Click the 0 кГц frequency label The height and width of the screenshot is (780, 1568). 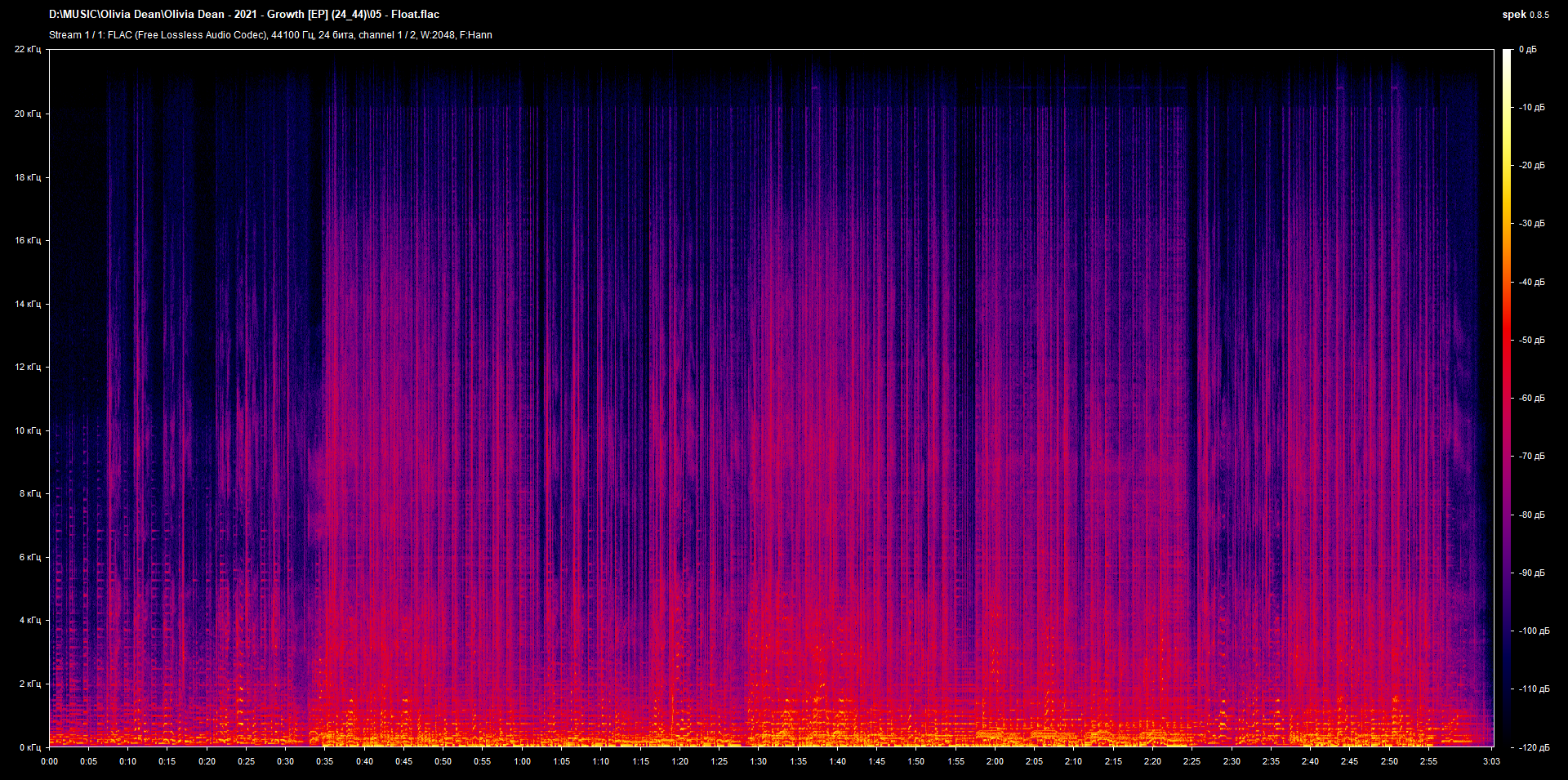click(x=30, y=747)
